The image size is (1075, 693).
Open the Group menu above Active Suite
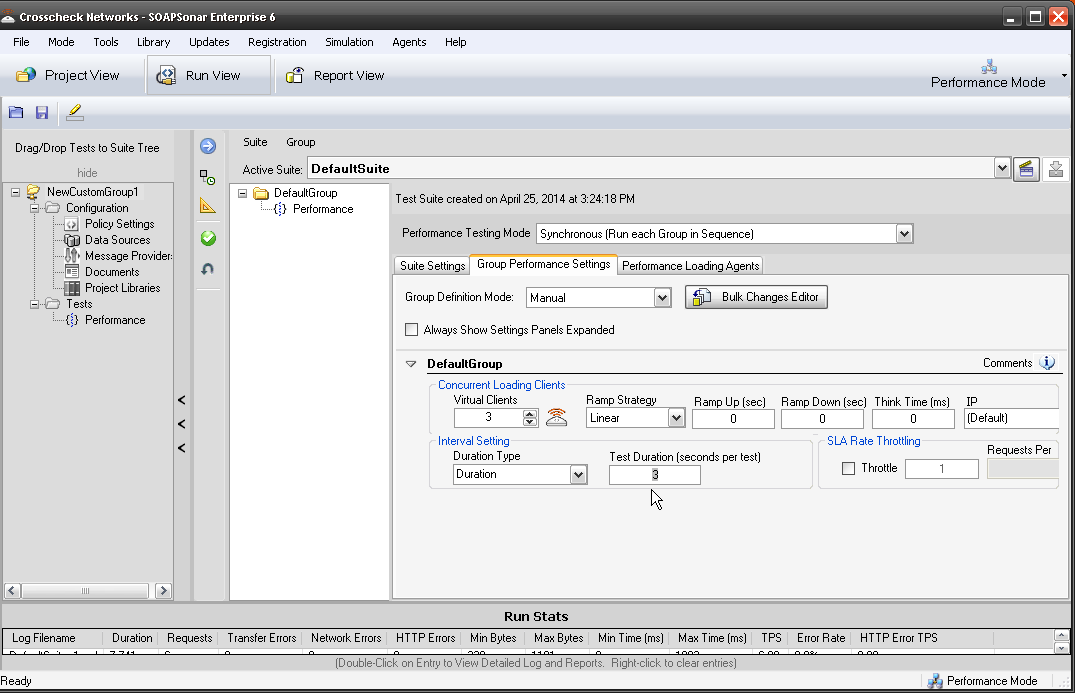(301, 142)
